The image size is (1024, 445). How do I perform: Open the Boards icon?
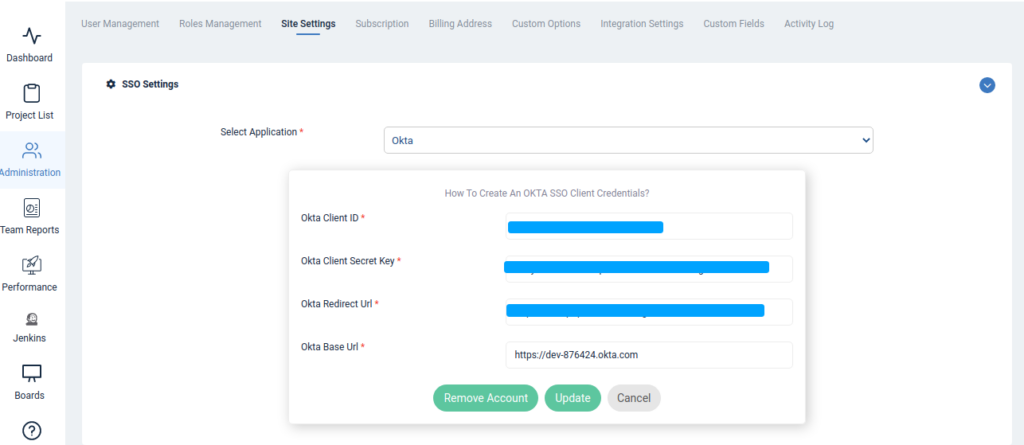pos(31,373)
